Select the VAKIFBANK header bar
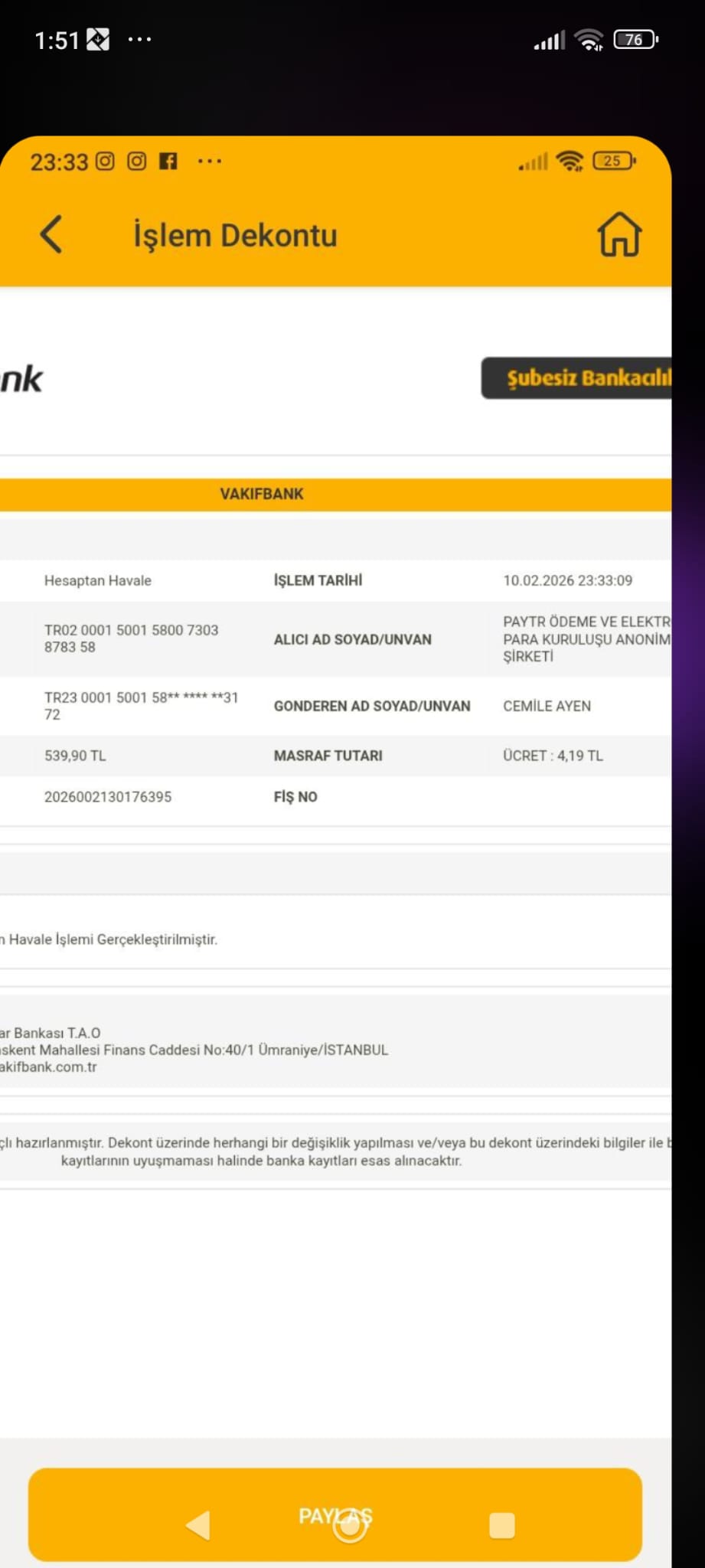 pos(335,494)
